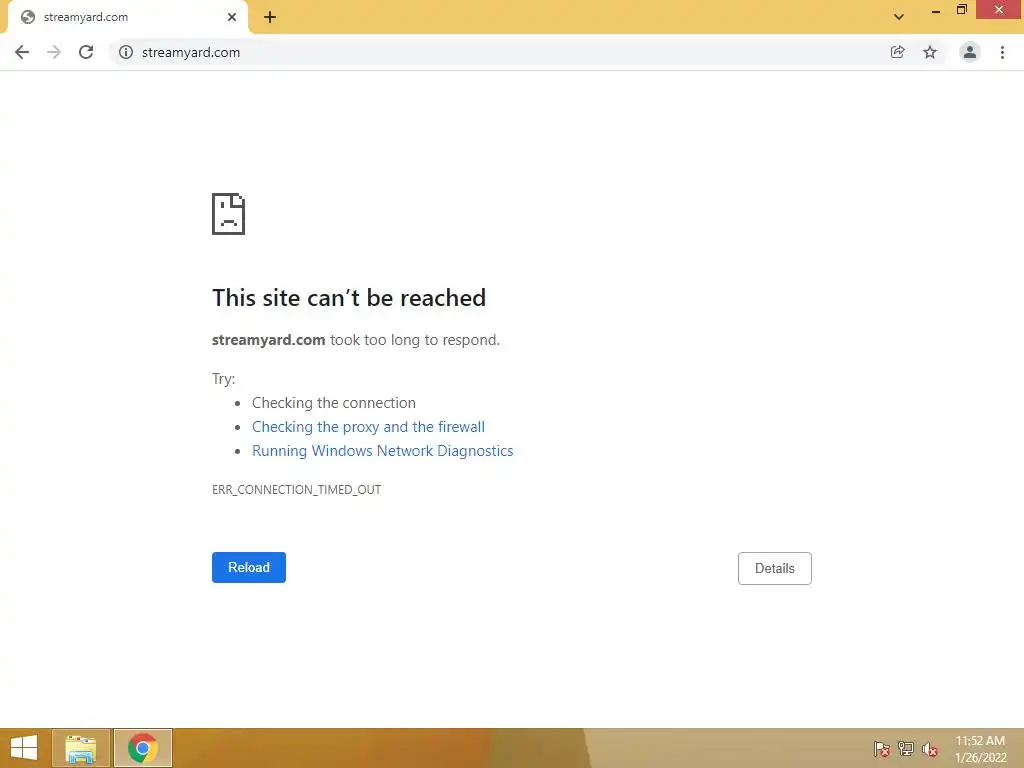
Task: Open Running Windows Network Diagnostics link
Action: [383, 451]
